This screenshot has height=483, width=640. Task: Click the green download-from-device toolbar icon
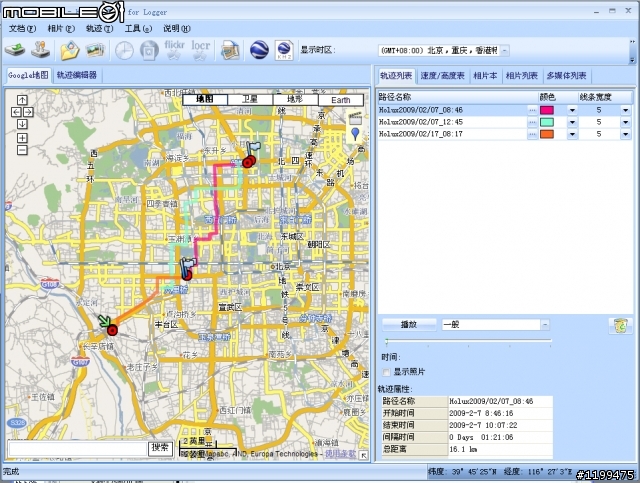point(15,51)
